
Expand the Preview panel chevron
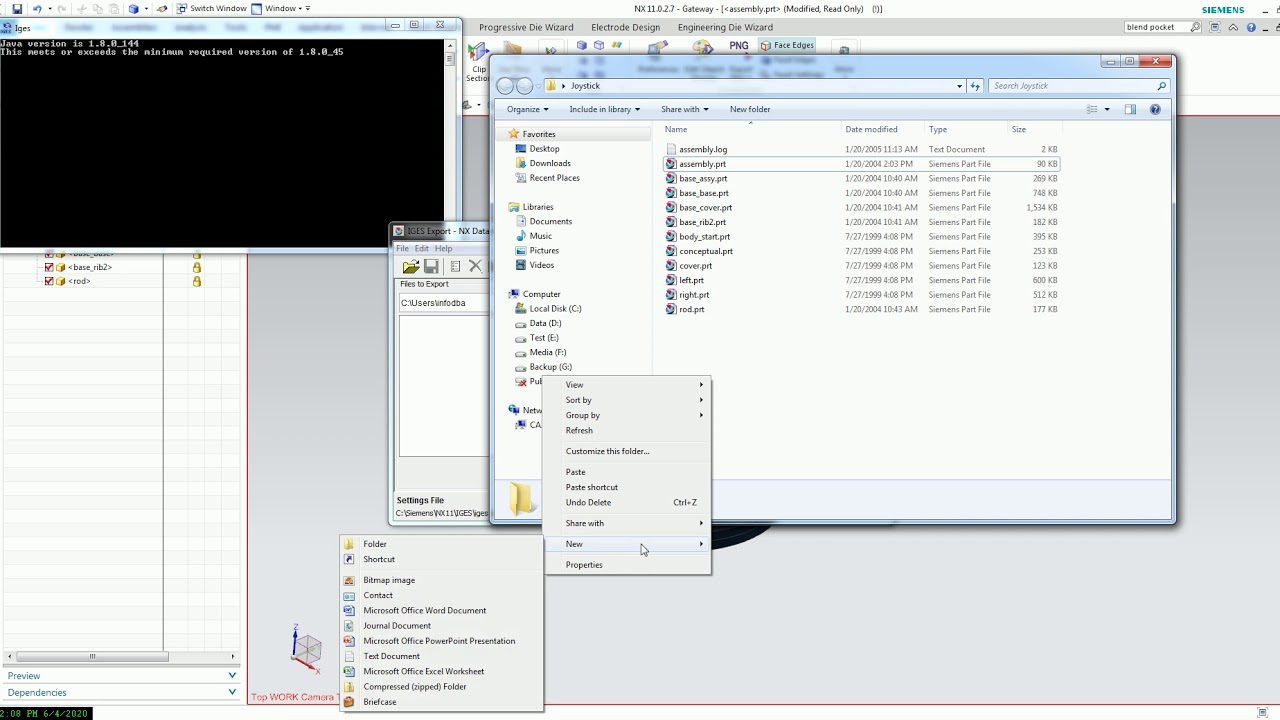click(x=232, y=676)
